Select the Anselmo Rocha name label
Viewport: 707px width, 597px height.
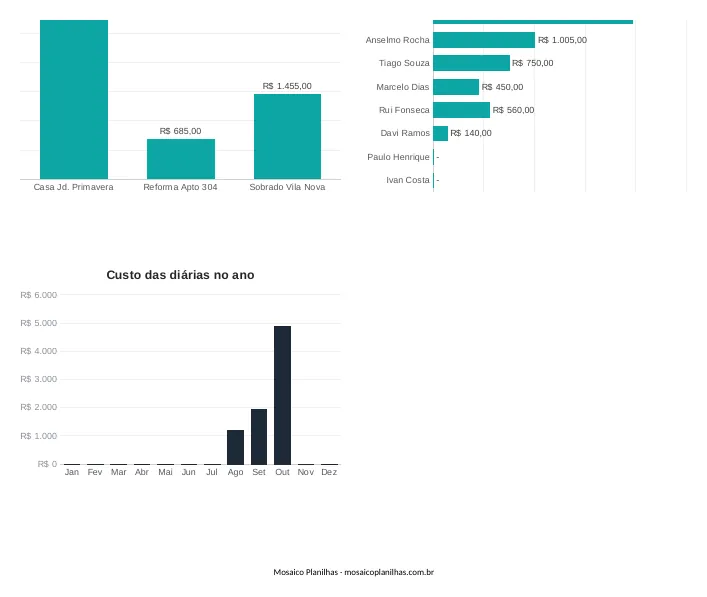[x=397, y=40]
